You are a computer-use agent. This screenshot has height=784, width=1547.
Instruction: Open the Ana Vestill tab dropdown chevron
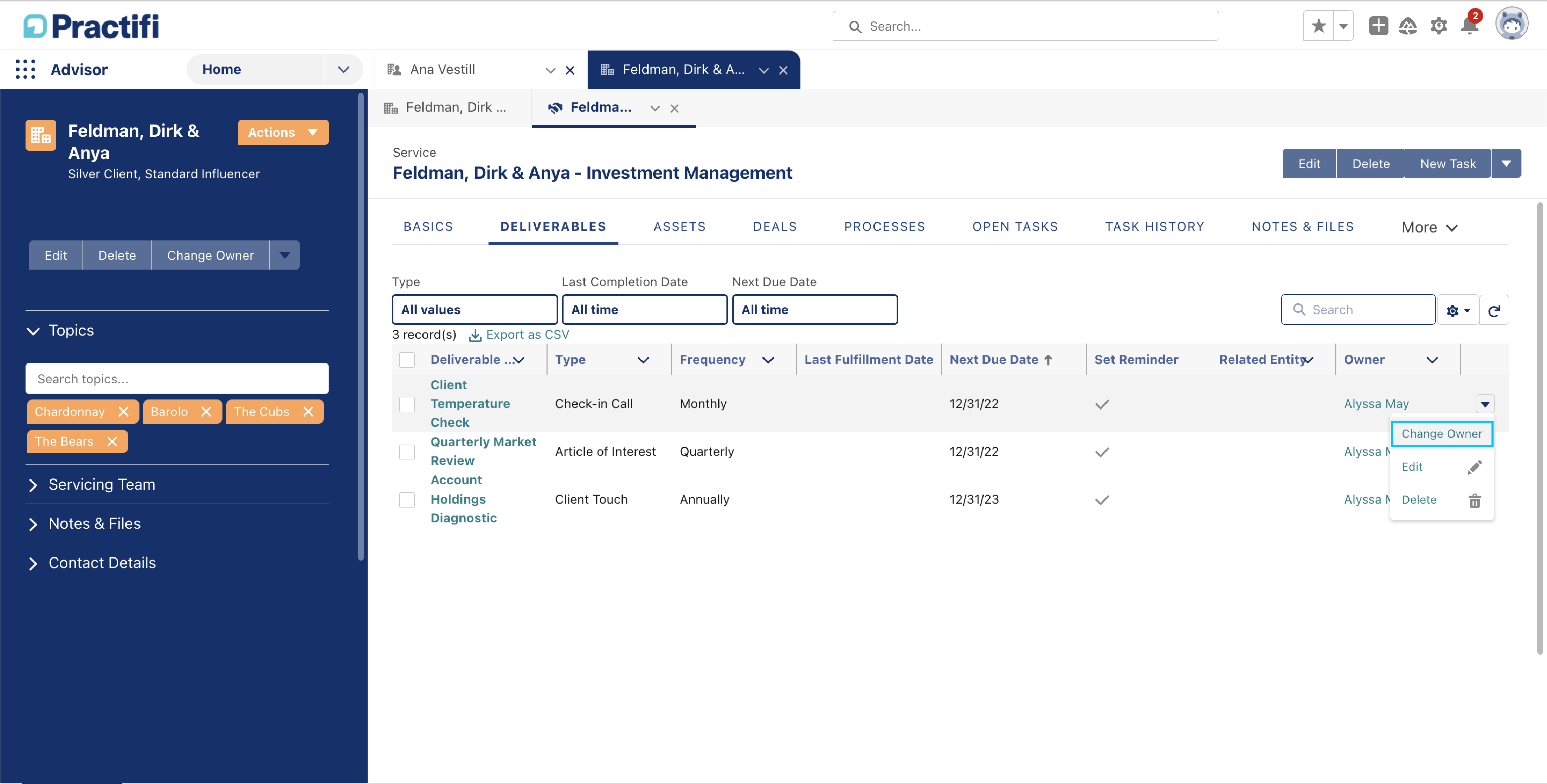tap(550, 70)
